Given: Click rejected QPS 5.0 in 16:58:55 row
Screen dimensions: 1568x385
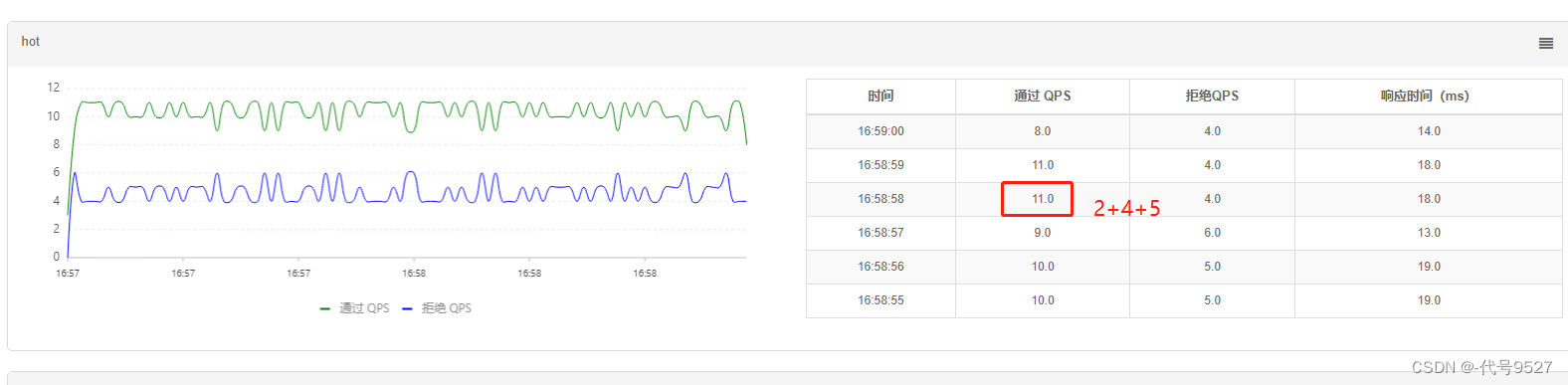Looking at the screenshot, I should coord(1212,300).
